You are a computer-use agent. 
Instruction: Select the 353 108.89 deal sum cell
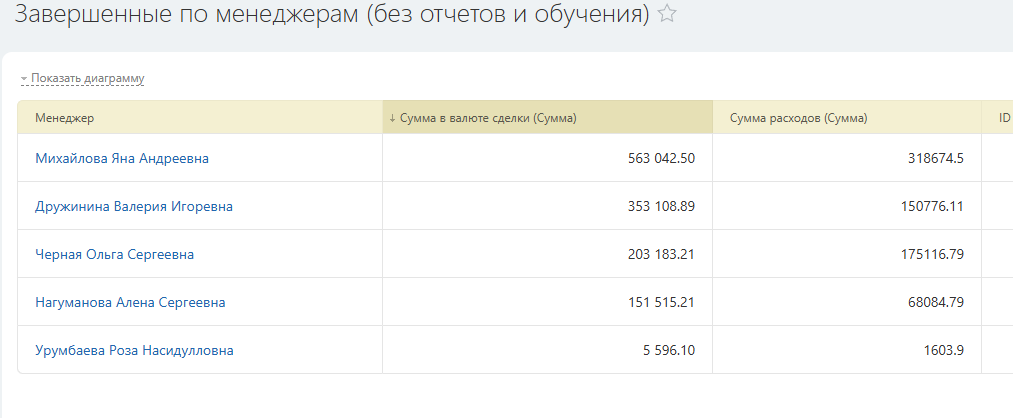tap(548, 207)
